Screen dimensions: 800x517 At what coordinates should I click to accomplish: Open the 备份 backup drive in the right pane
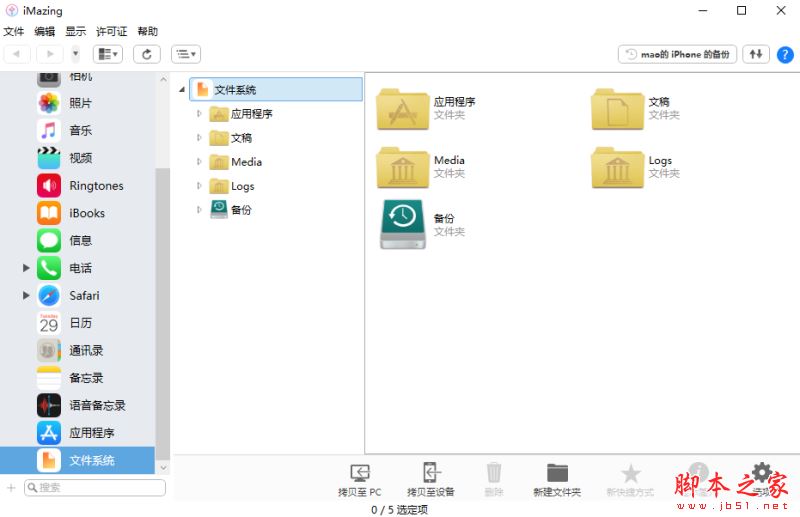tap(403, 224)
